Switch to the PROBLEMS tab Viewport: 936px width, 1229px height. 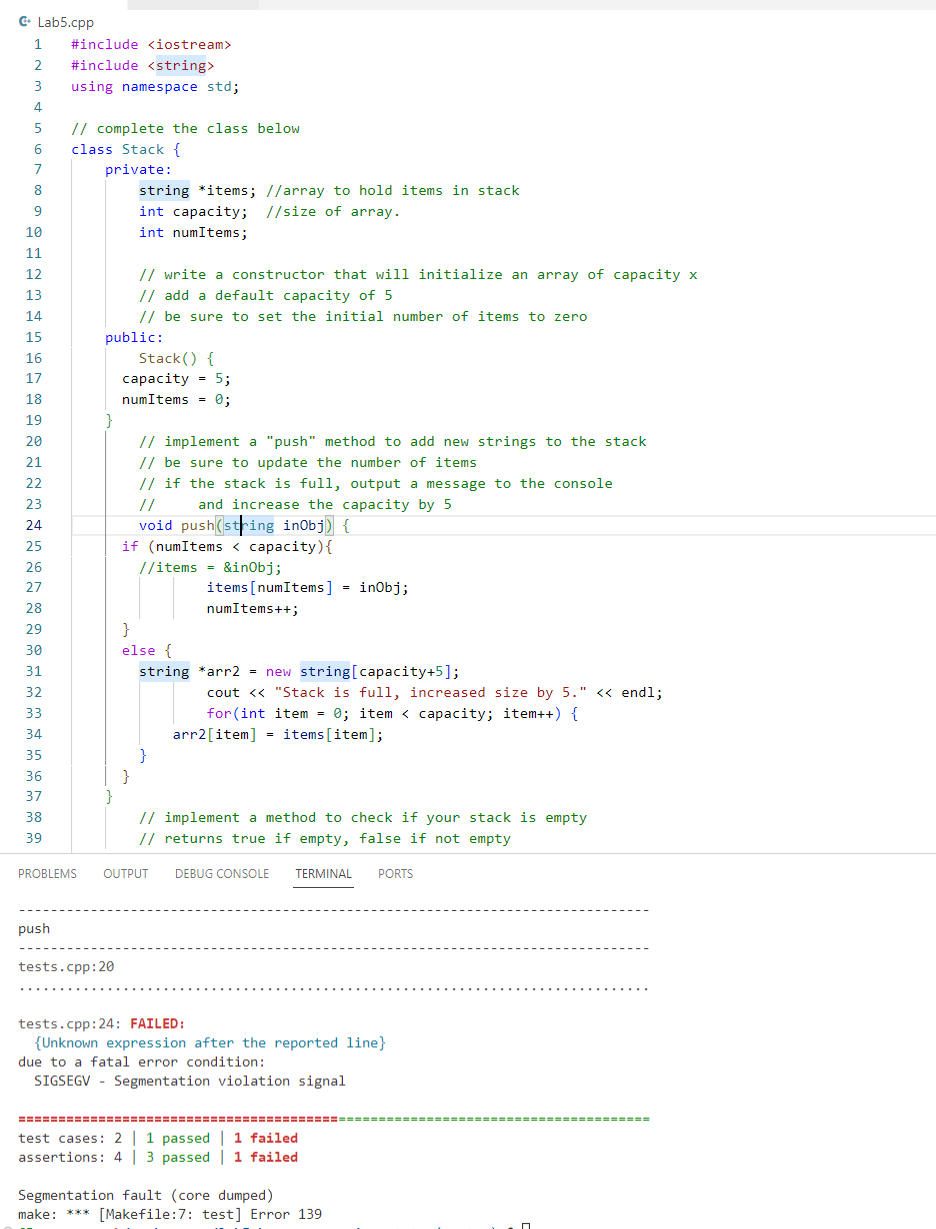tap(47, 873)
